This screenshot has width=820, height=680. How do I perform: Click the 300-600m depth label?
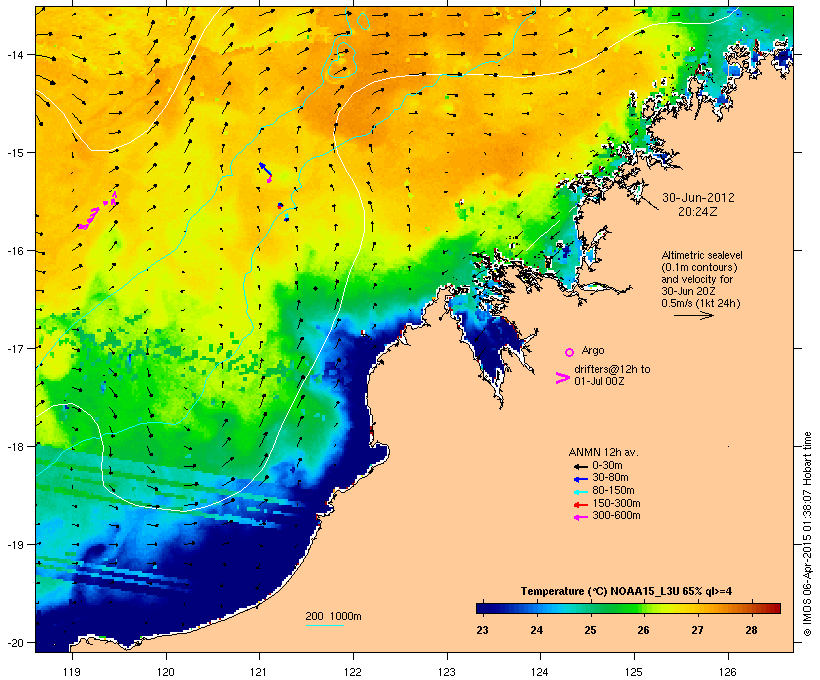[616, 516]
